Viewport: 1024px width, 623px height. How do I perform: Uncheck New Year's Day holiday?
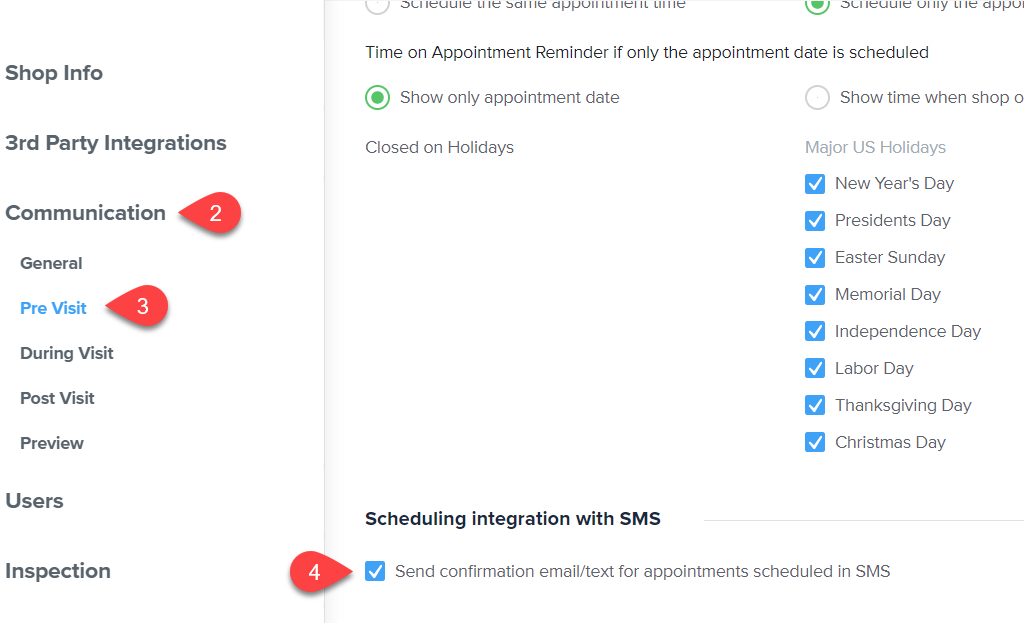click(815, 184)
